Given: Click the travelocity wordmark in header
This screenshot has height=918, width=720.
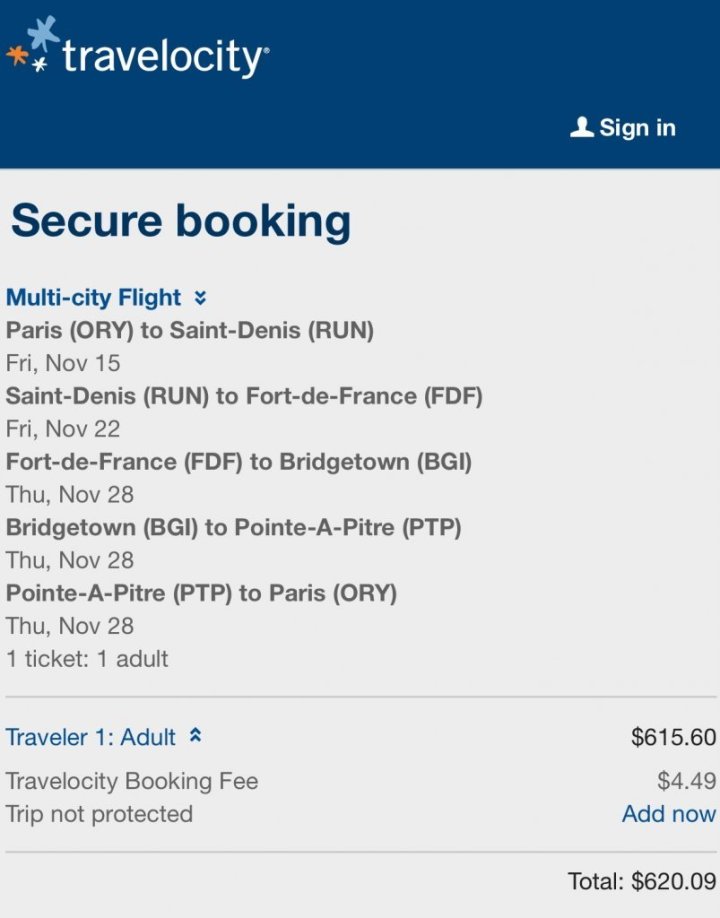Looking at the screenshot, I should (164, 57).
